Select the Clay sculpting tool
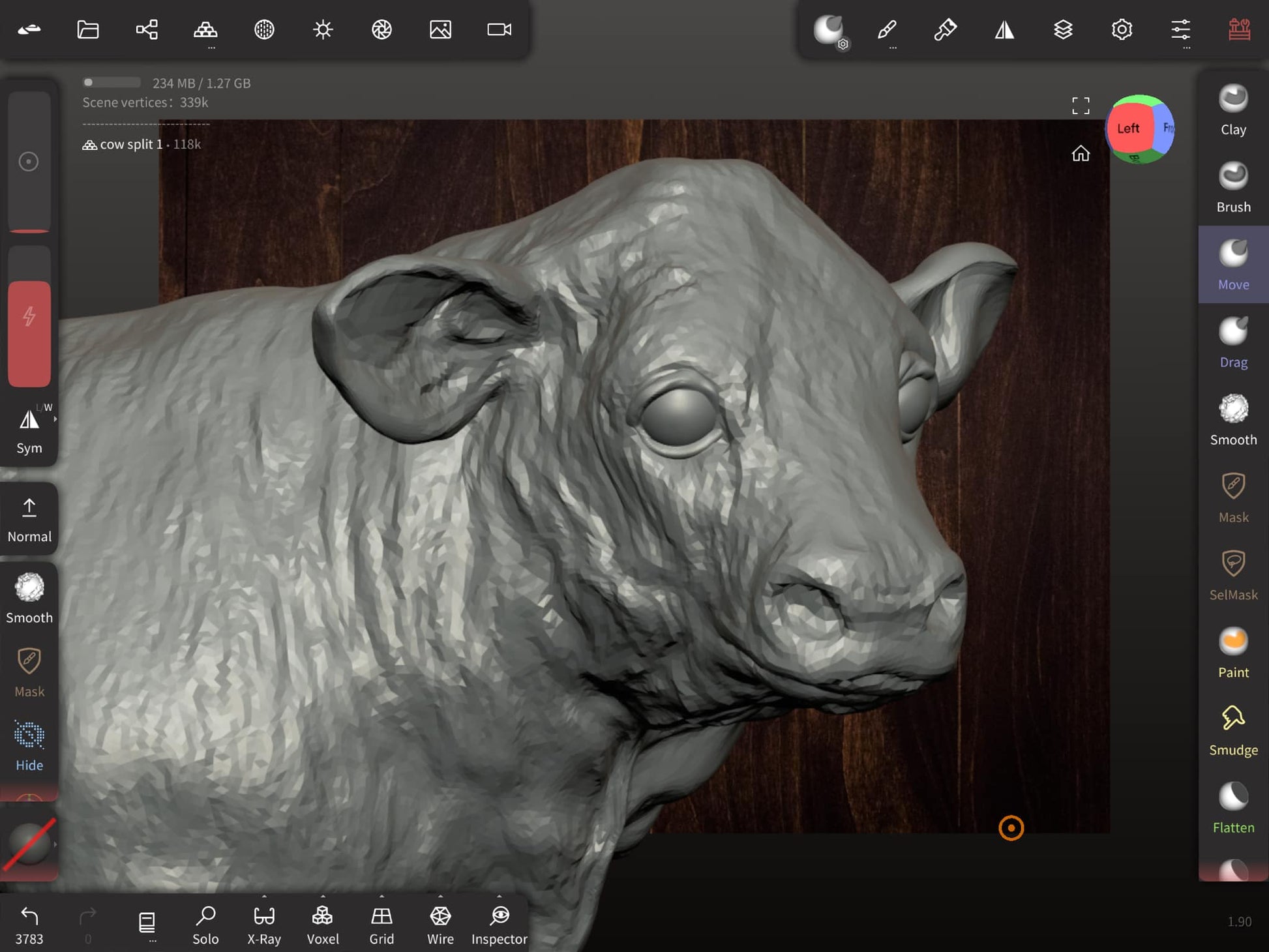 (x=1232, y=110)
